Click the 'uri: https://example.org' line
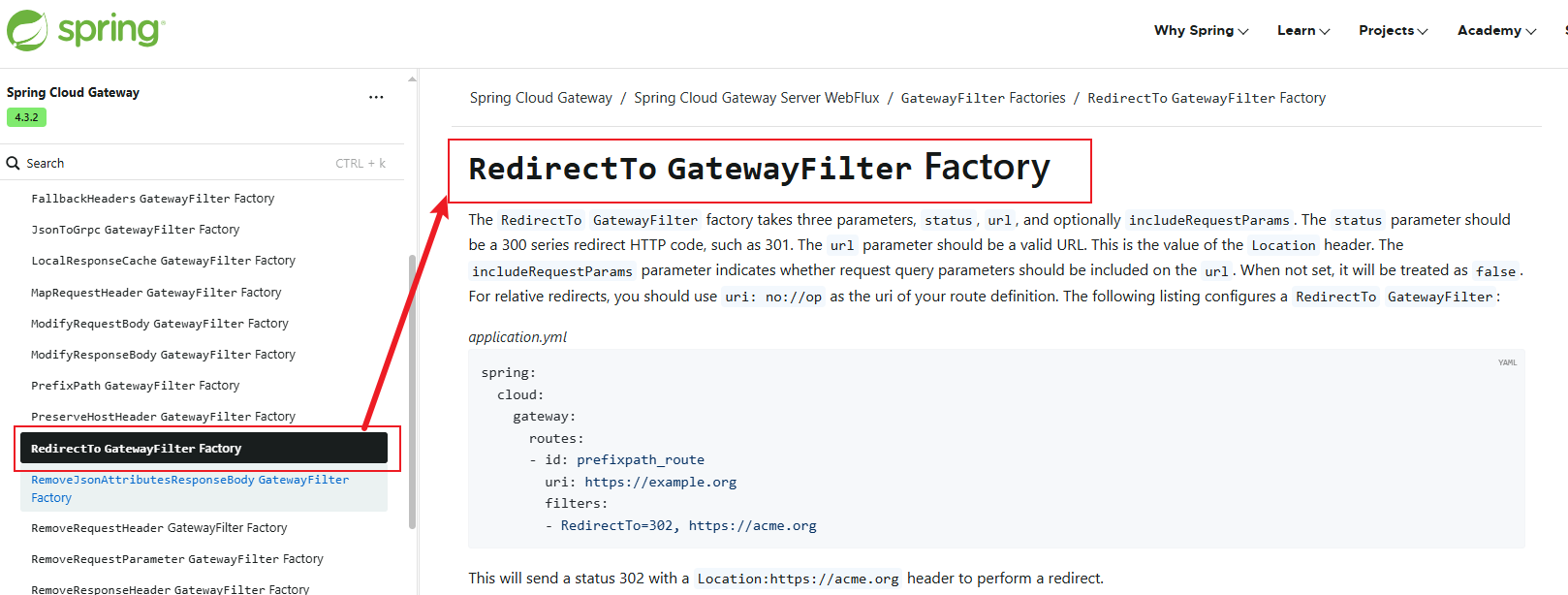Viewport: 1568px width, 595px height. pos(641,482)
